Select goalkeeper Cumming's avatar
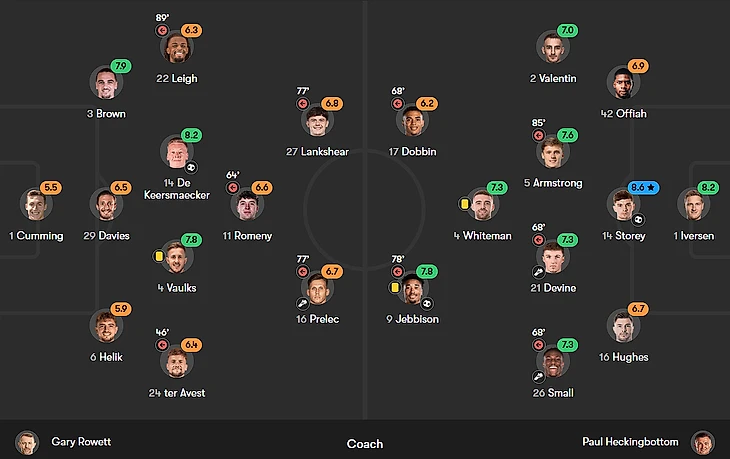Screen dimensions: 730x459 (x=36, y=205)
